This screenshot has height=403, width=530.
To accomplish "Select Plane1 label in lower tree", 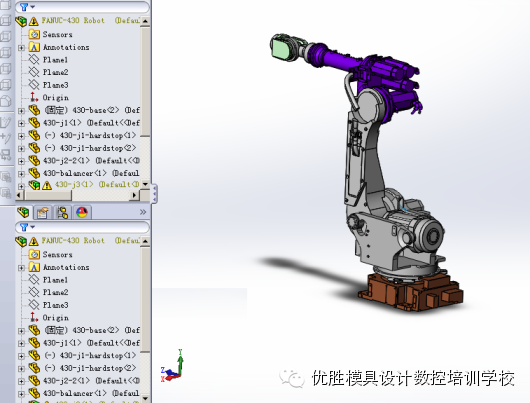I will tap(55, 280).
